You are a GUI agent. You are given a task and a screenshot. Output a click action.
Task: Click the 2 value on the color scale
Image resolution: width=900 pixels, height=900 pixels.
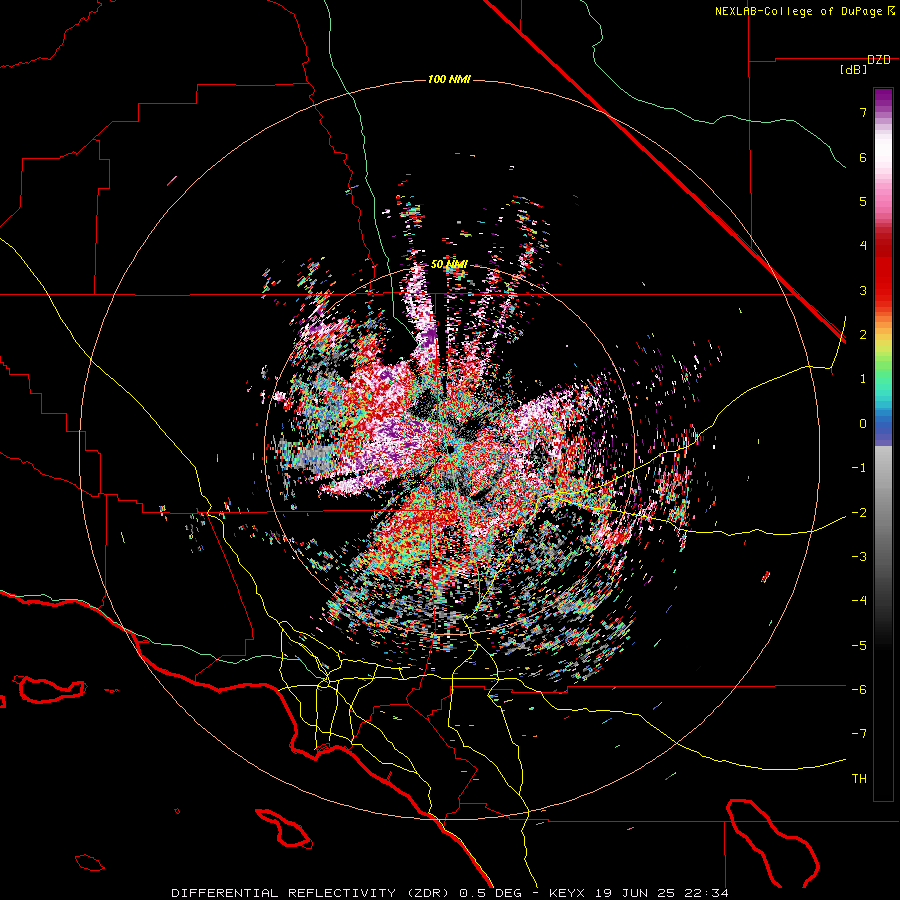coord(863,335)
